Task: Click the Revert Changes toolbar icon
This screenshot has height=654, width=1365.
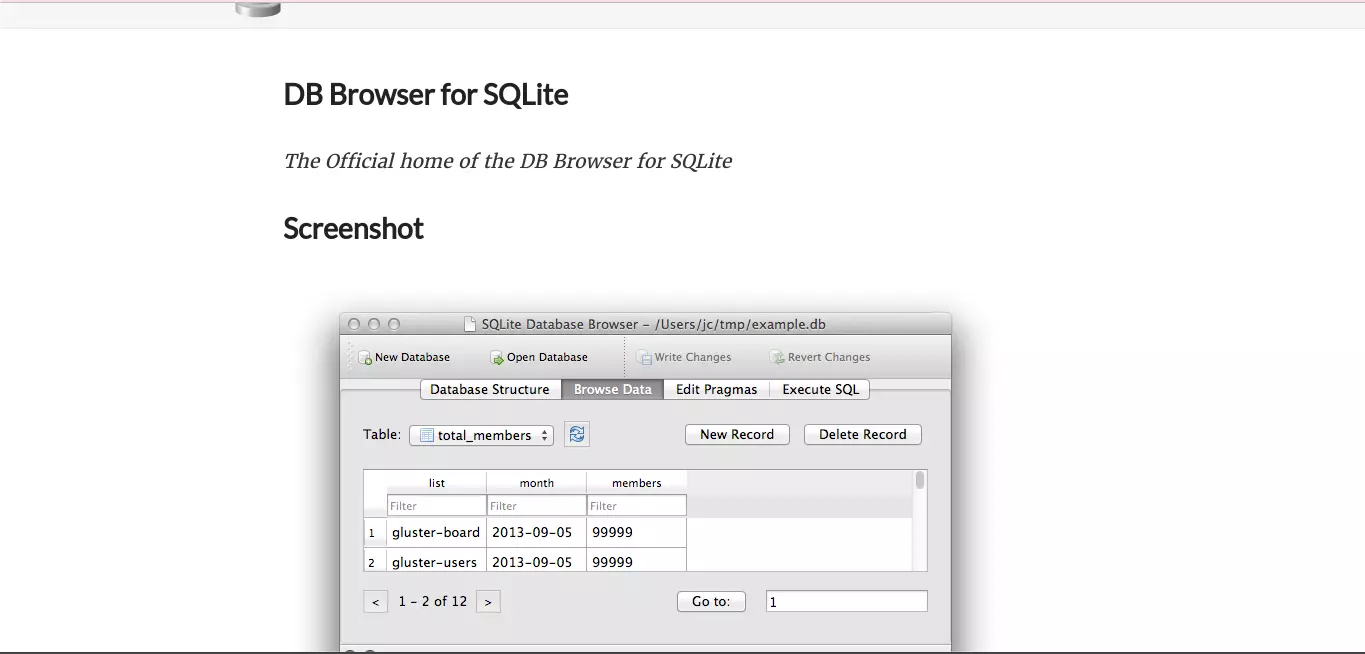Action: (x=777, y=358)
